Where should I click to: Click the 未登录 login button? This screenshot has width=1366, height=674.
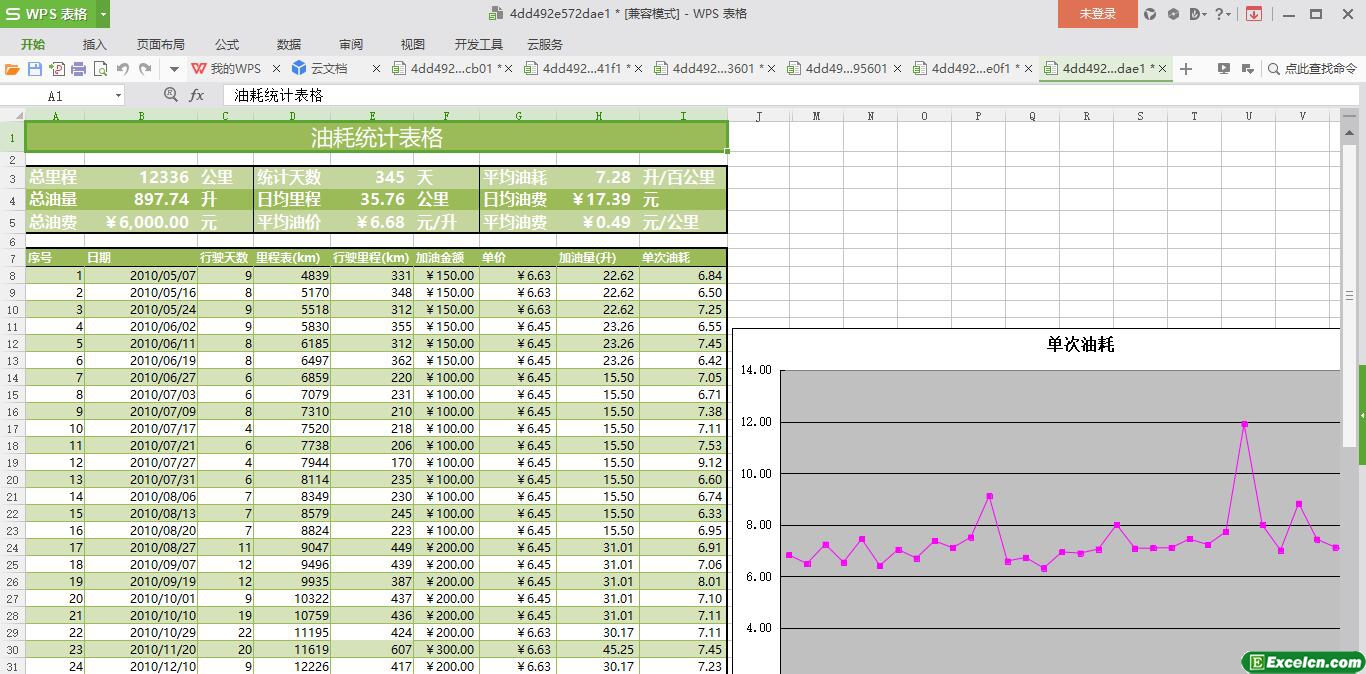1097,14
